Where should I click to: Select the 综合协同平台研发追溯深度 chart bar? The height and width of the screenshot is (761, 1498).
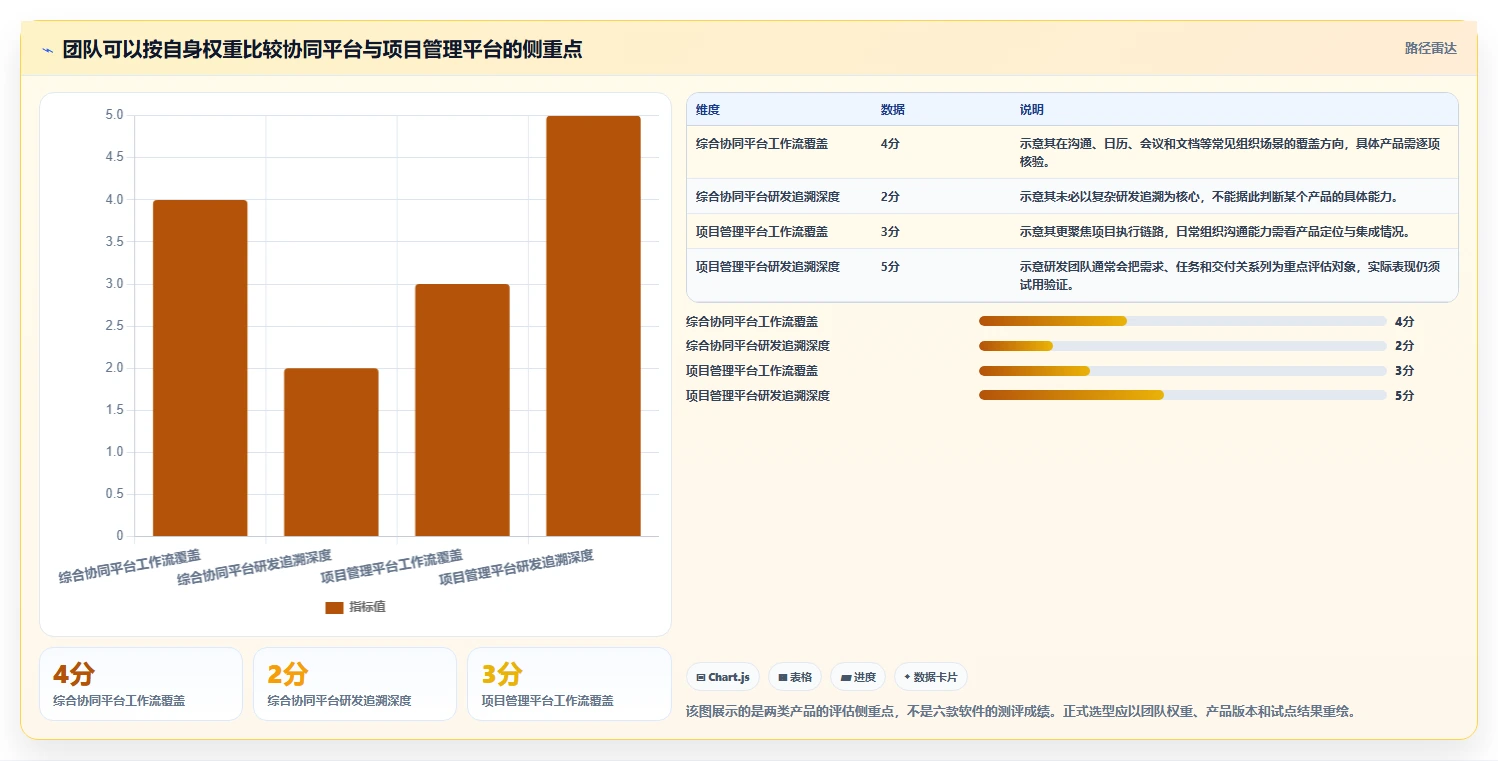(x=331, y=452)
